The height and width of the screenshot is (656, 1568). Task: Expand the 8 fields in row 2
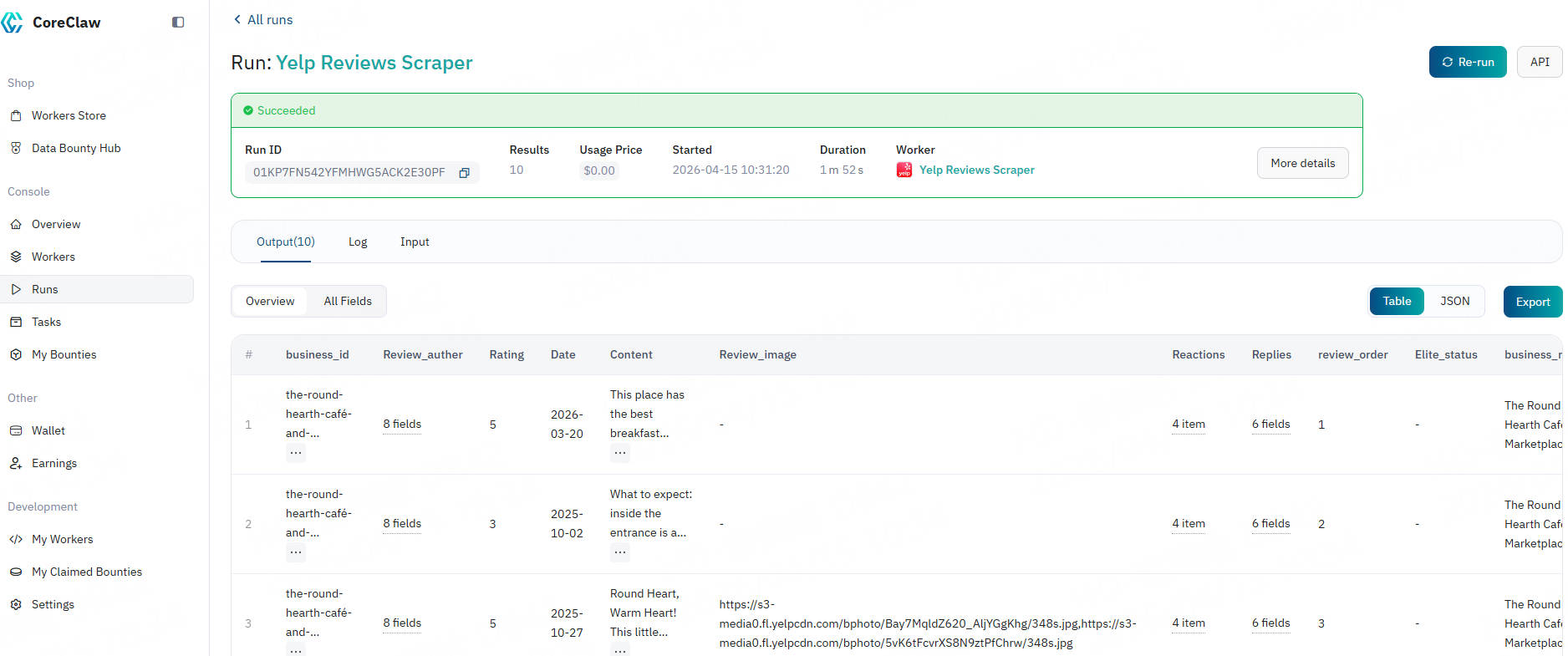(x=402, y=524)
